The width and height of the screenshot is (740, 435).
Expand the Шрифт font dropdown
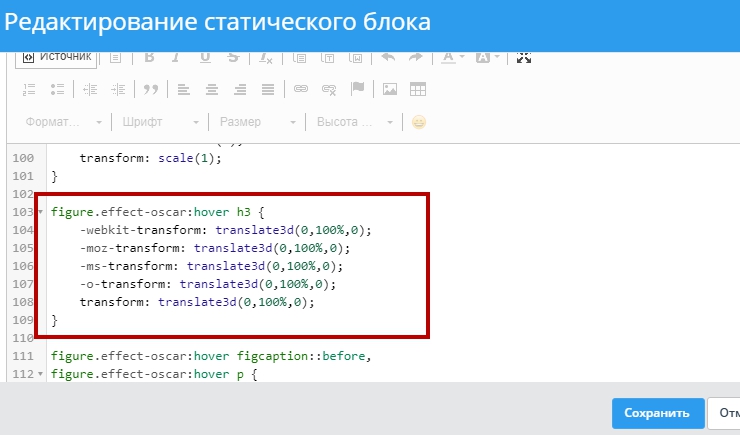(159, 122)
